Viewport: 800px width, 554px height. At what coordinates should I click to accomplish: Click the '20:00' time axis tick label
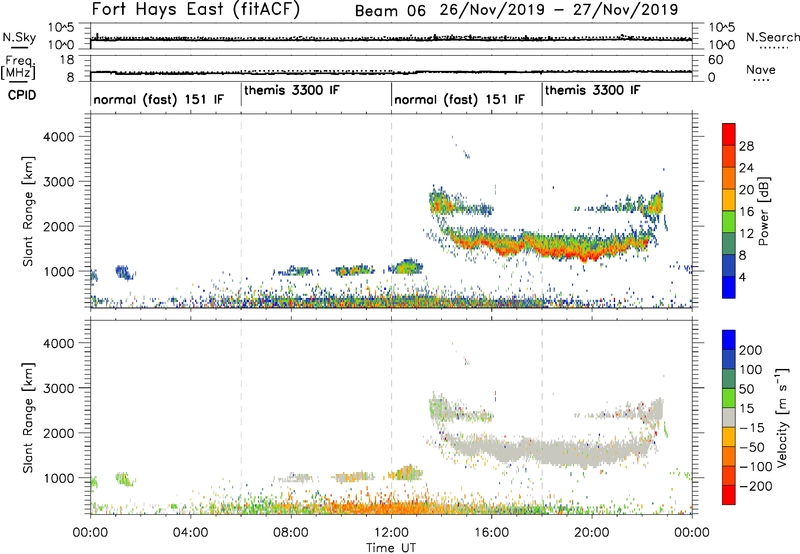591,533
